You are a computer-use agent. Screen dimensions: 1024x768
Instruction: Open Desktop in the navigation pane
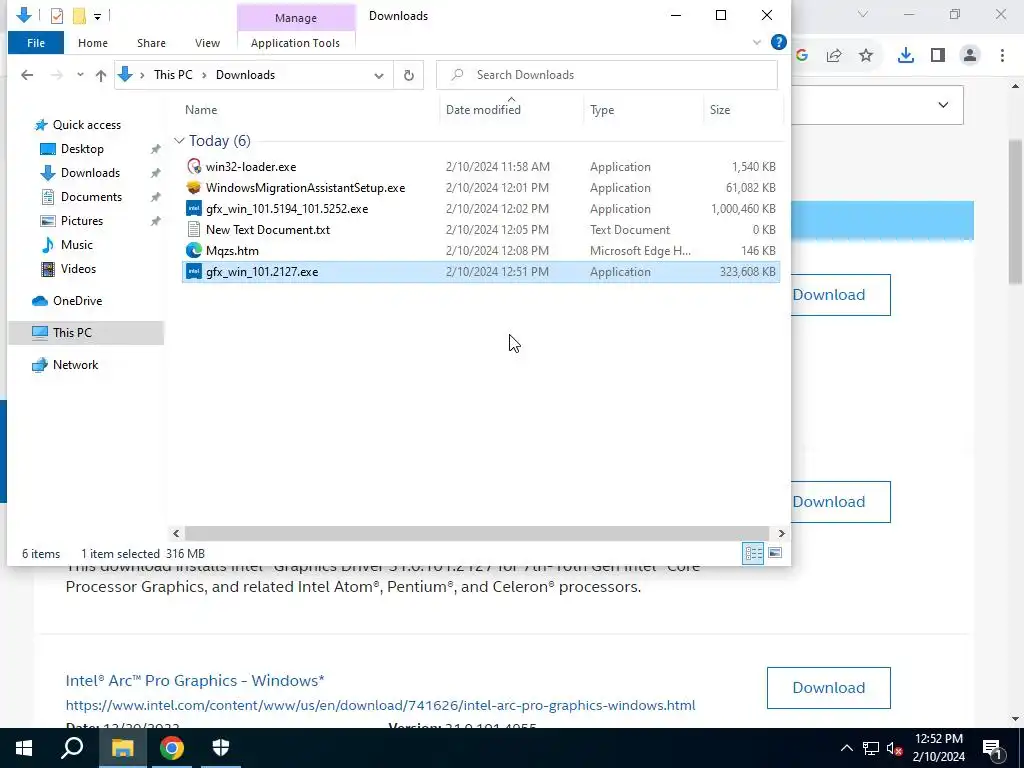(82, 149)
